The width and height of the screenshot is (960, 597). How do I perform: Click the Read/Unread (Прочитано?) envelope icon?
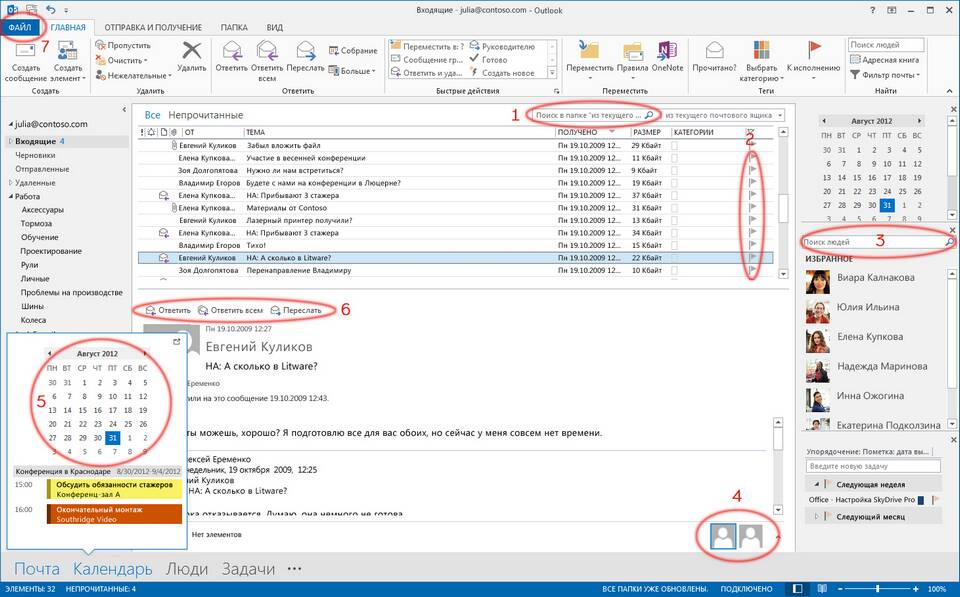click(x=714, y=51)
